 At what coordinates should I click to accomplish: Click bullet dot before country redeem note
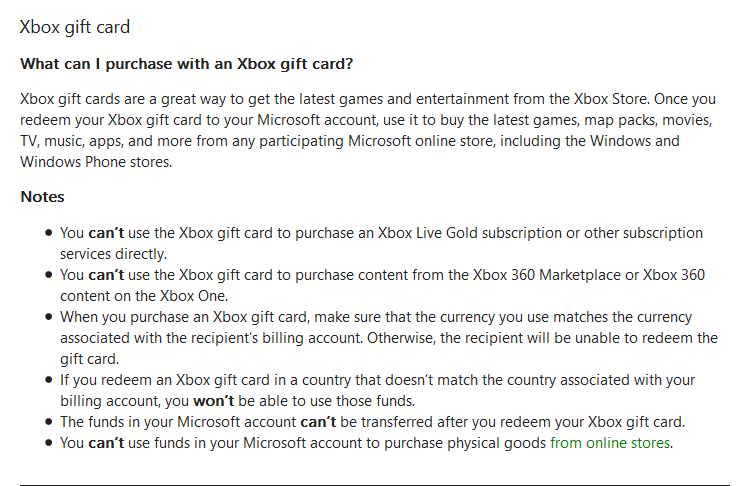(x=48, y=380)
